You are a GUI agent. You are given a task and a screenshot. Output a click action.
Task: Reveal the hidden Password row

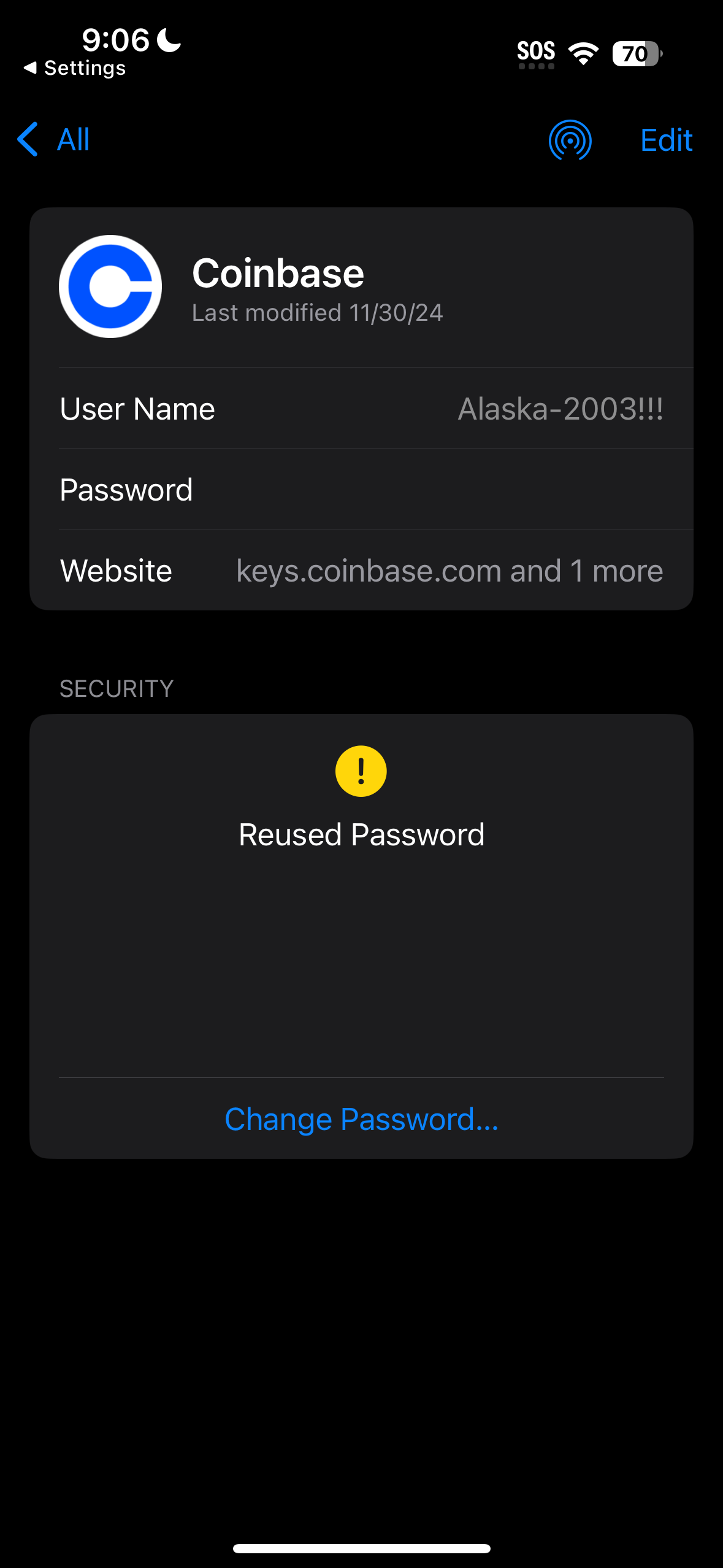click(361, 490)
